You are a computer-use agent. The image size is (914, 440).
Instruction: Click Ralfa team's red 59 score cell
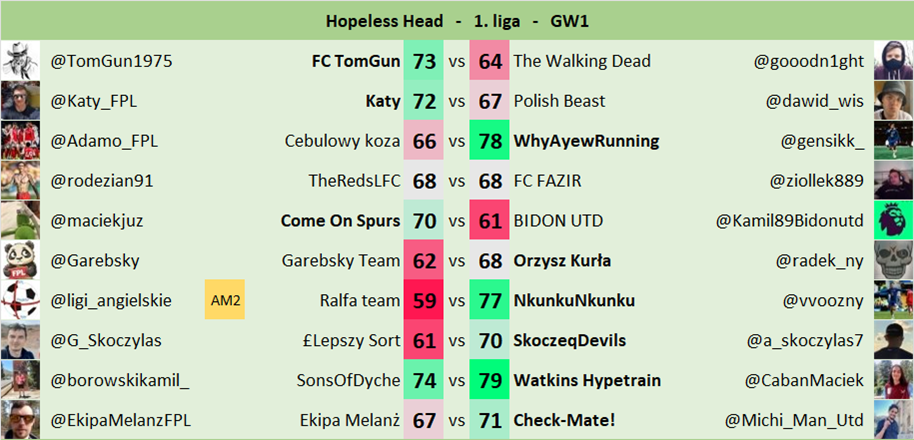click(x=425, y=300)
